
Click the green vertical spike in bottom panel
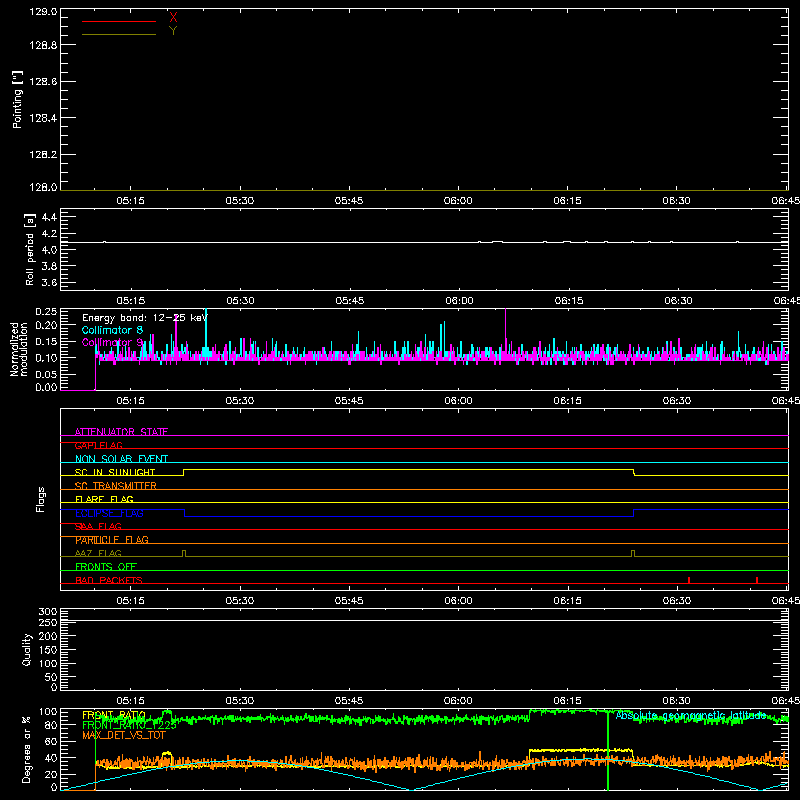pyautogui.click(x=608, y=750)
